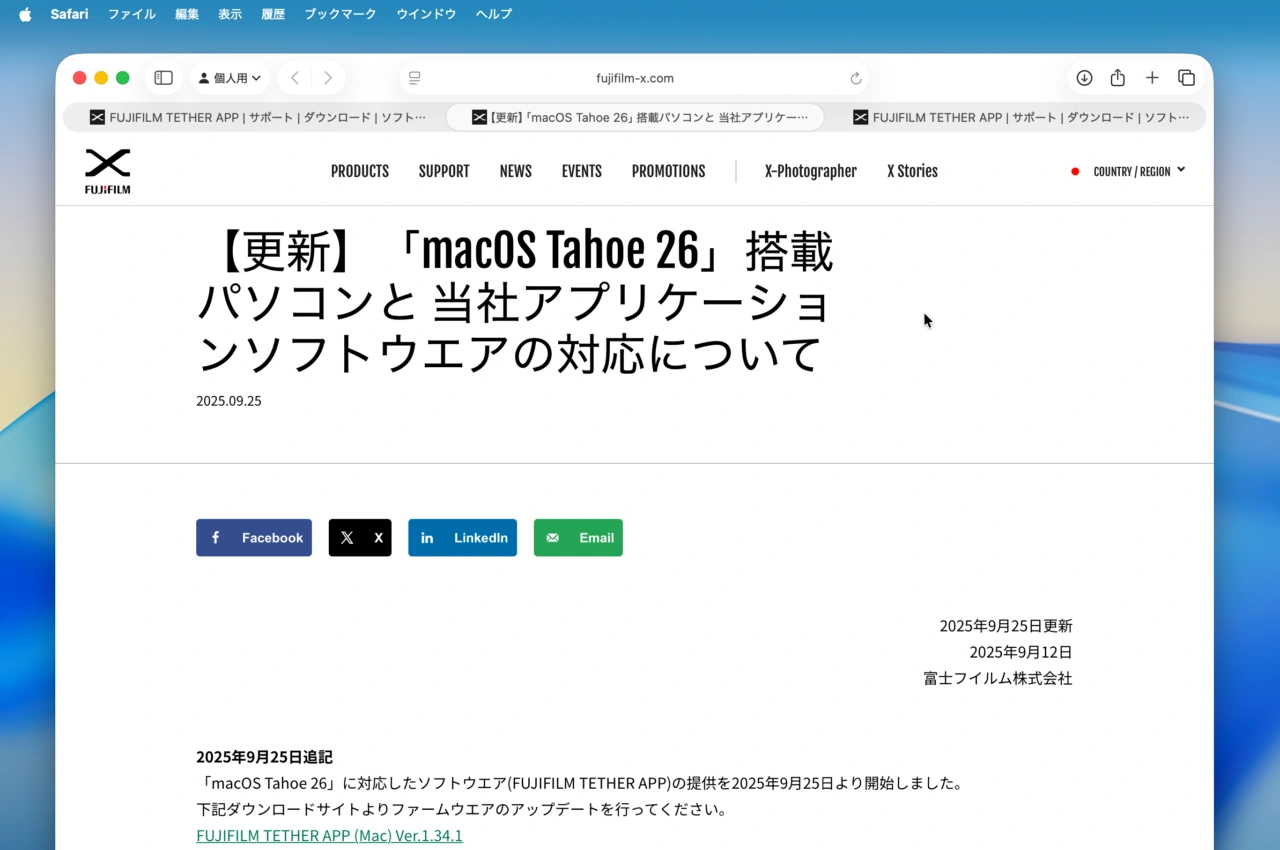This screenshot has width=1280, height=850.
Task: Navigate back with the previous-page arrow
Action: coord(294,77)
